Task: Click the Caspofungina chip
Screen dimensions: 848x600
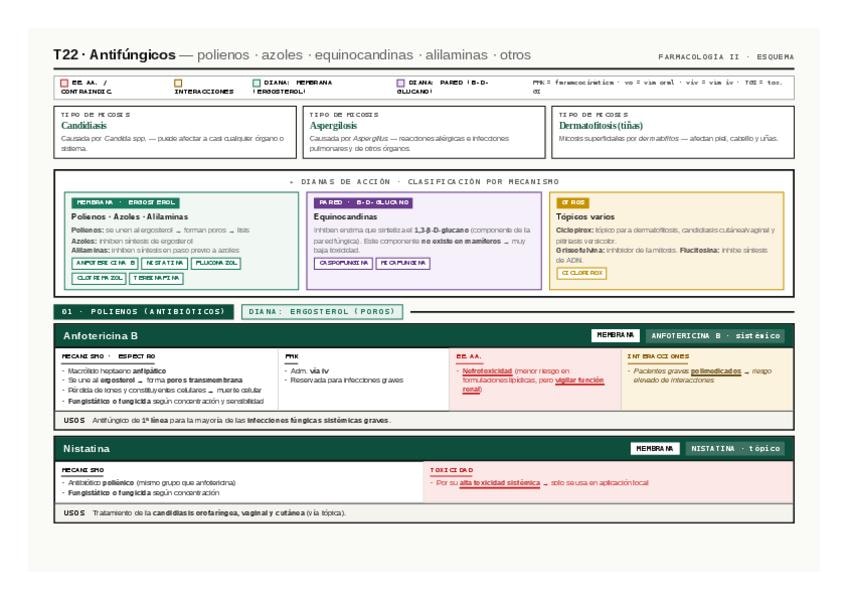Action: [x=343, y=263]
